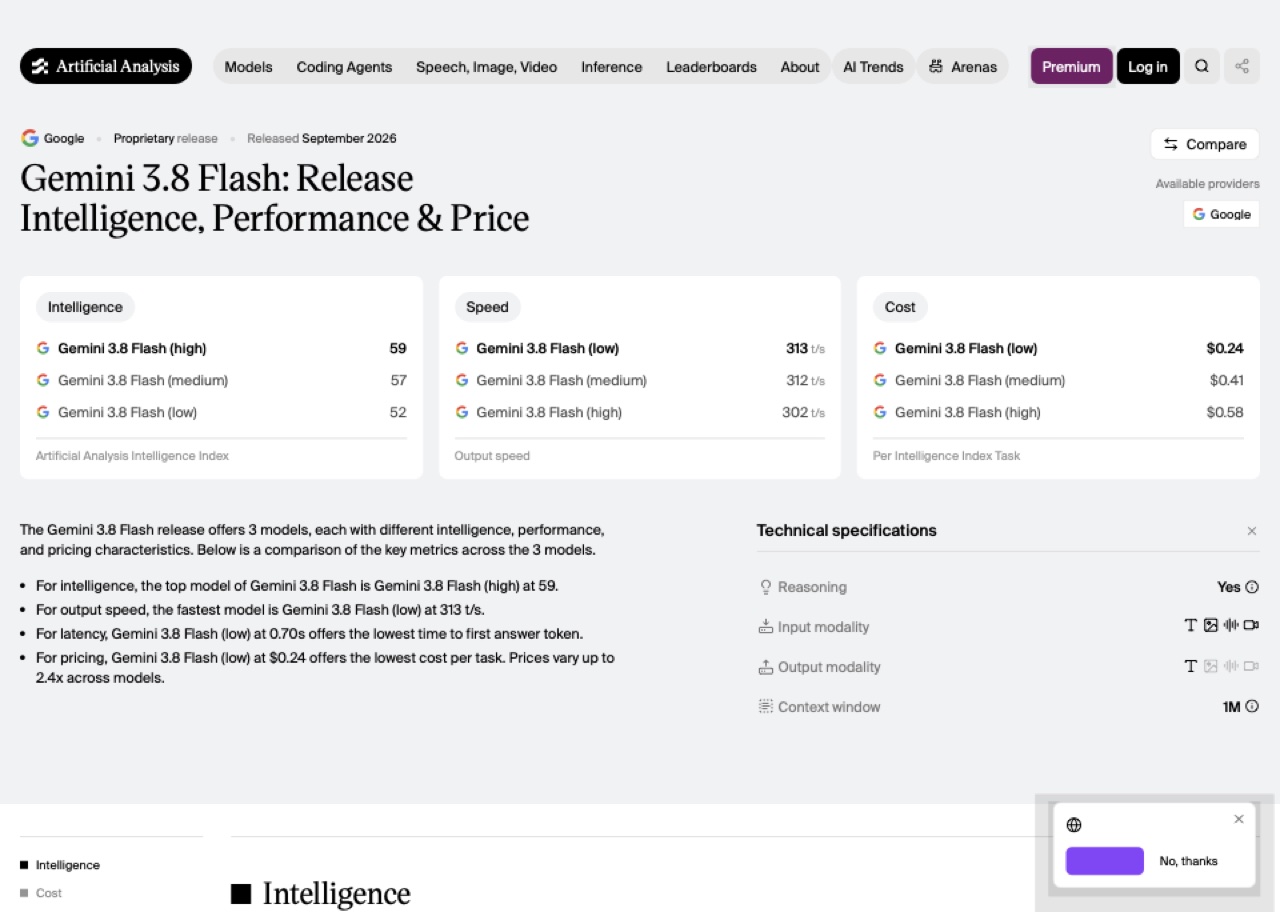
Task: Click the $0.41 cost value
Action: click(1227, 380)
